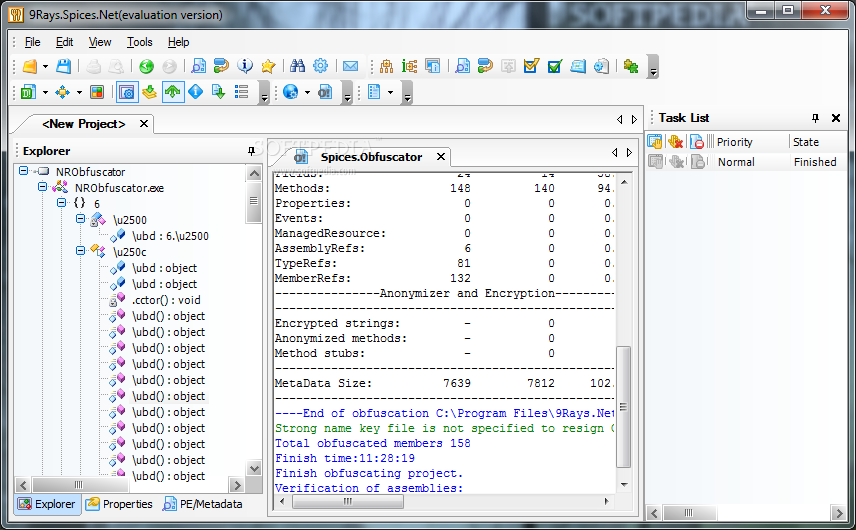Click the document with green down-arrow icon
Image resolution: width=856 pixels, height=530 pixels.
(x=218, y=92)
